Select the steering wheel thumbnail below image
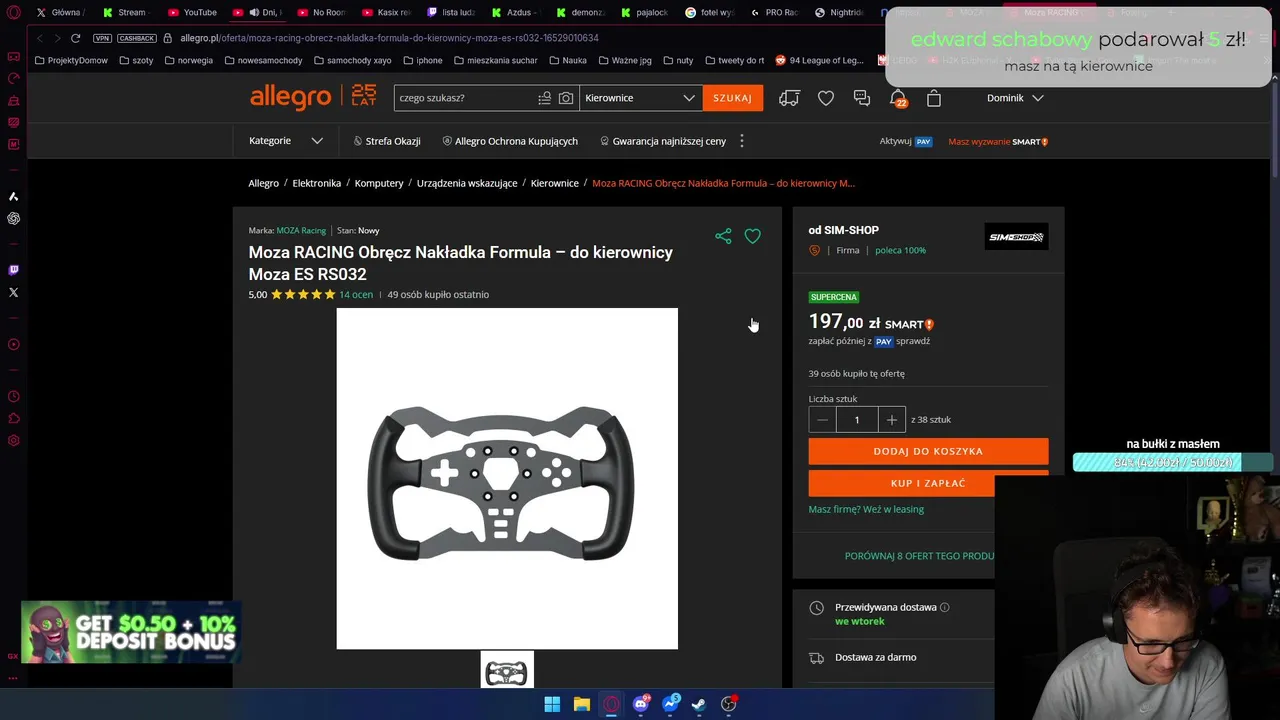 (x=507, y=672)
